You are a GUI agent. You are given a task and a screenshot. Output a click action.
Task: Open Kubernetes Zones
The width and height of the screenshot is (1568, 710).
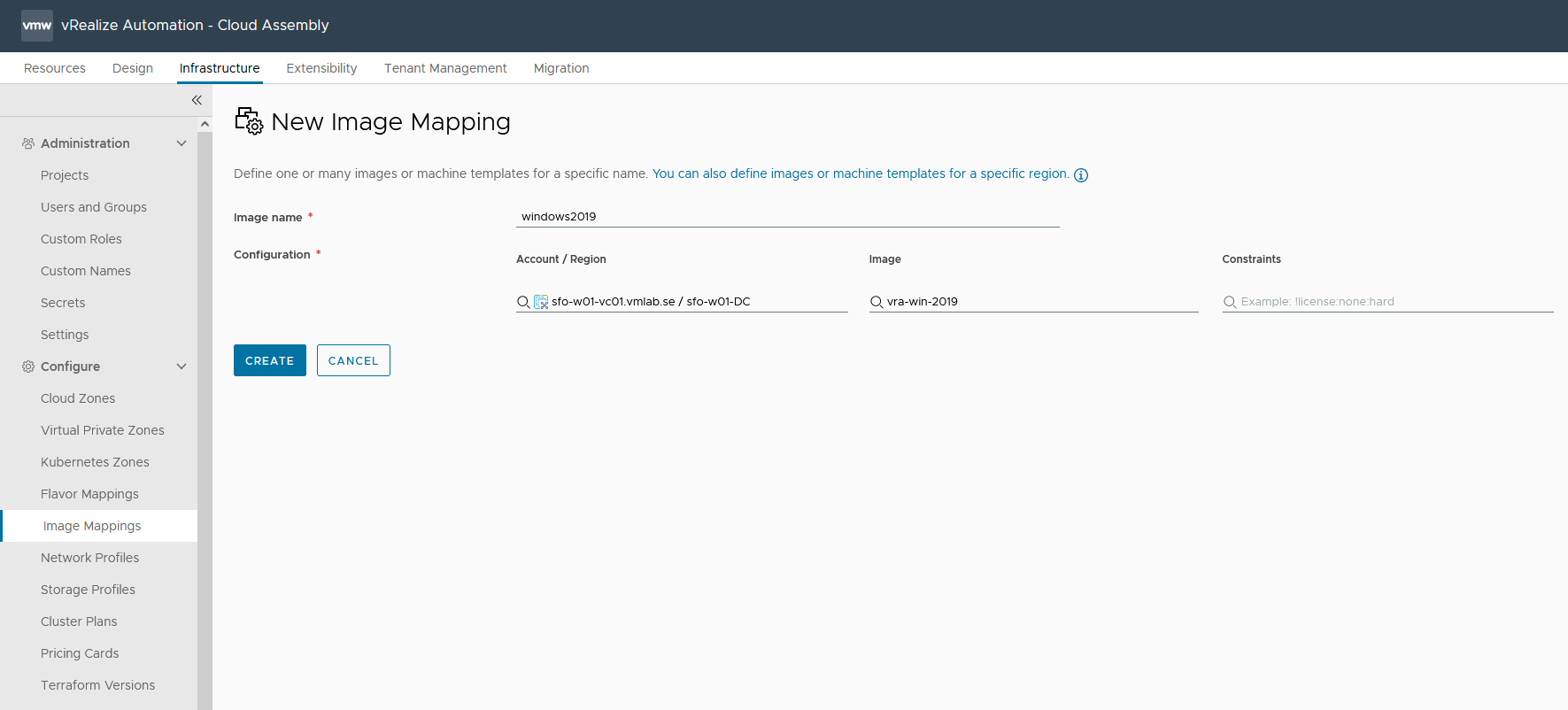tap(95, 462)
